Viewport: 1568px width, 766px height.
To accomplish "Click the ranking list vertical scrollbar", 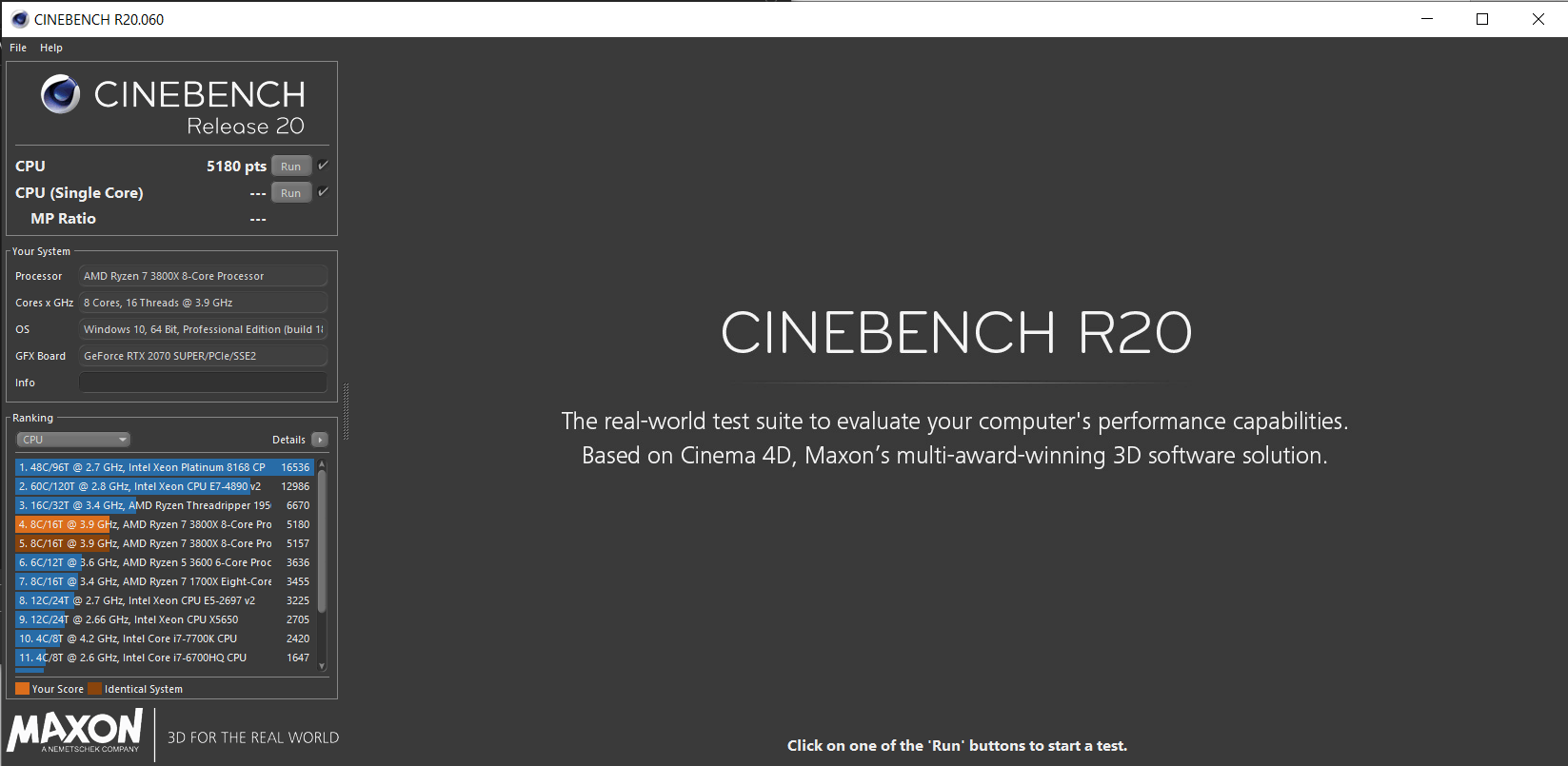I will pyautogui.click(x=322, y=541).
